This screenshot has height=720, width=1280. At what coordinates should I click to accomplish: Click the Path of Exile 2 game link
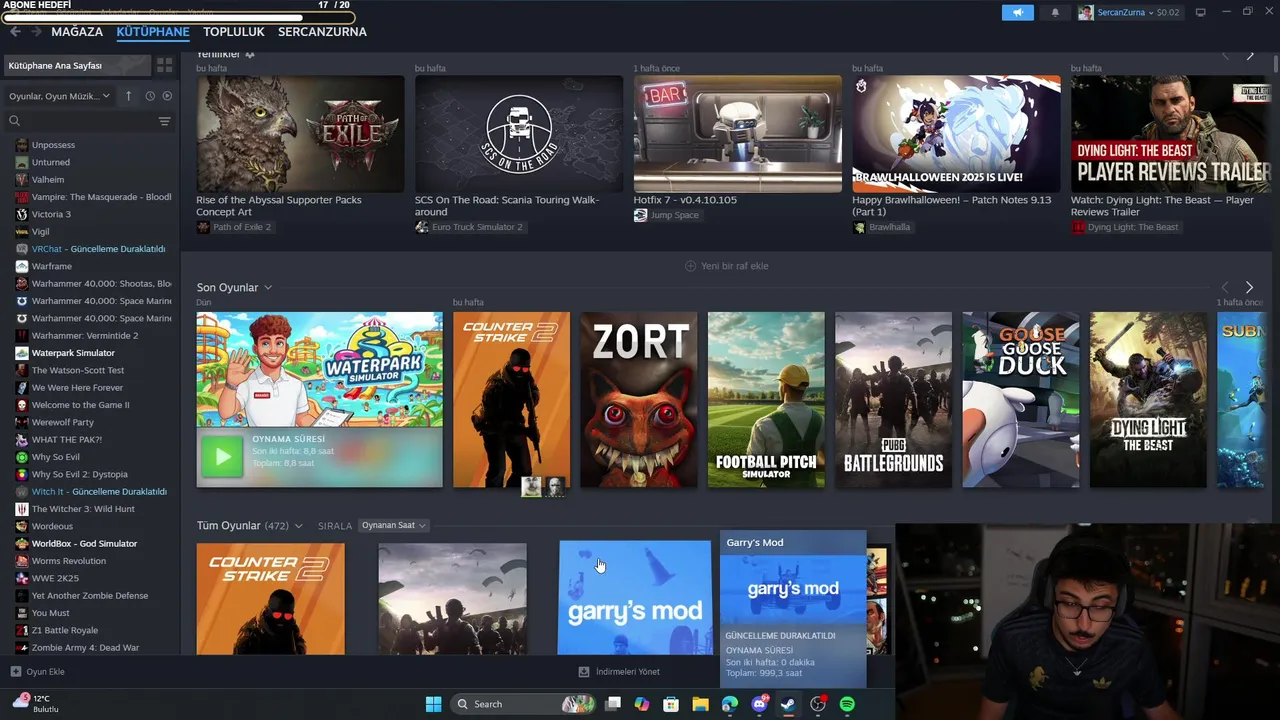click(x=234, y=227)
